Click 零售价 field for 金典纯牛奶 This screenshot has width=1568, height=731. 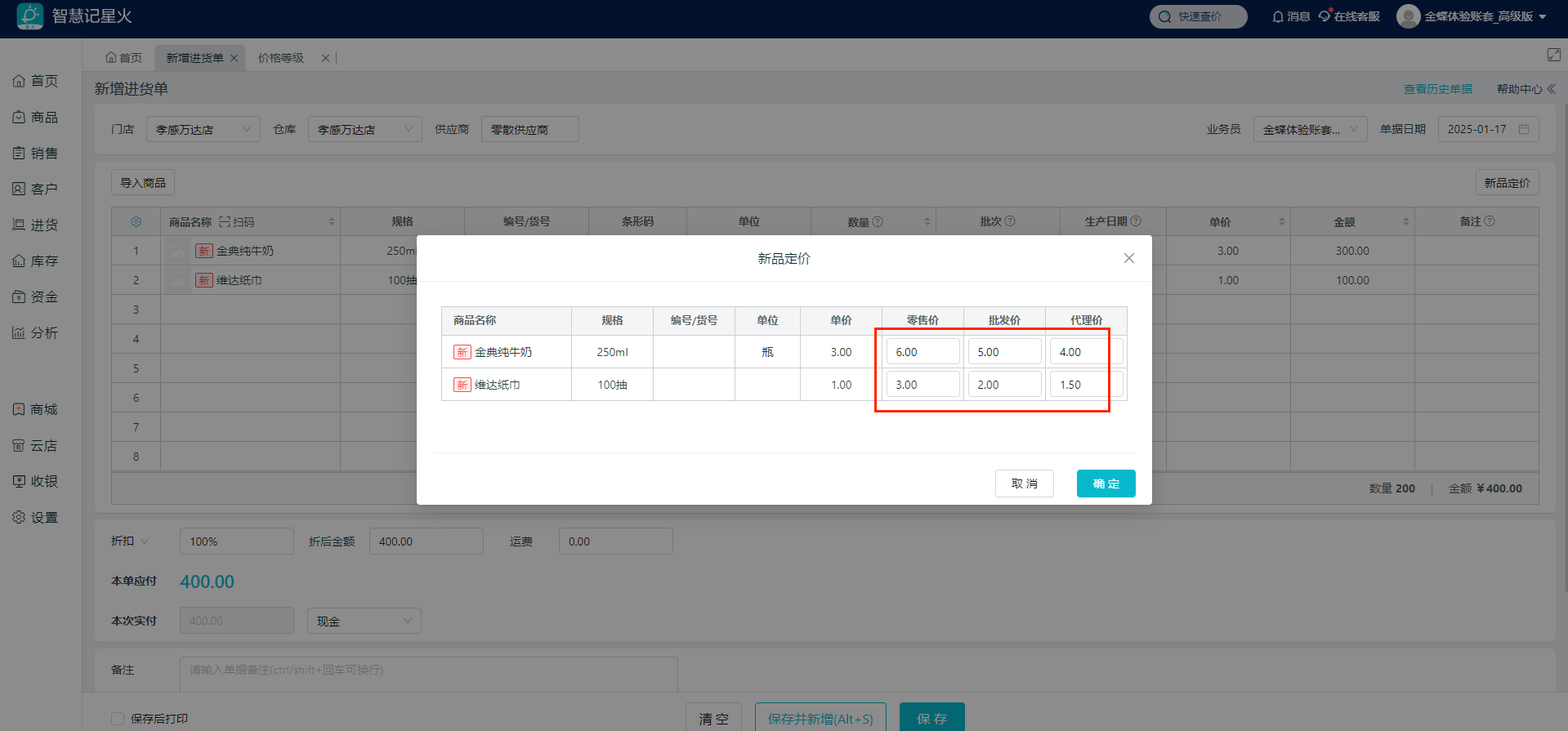tap(922, 352)
